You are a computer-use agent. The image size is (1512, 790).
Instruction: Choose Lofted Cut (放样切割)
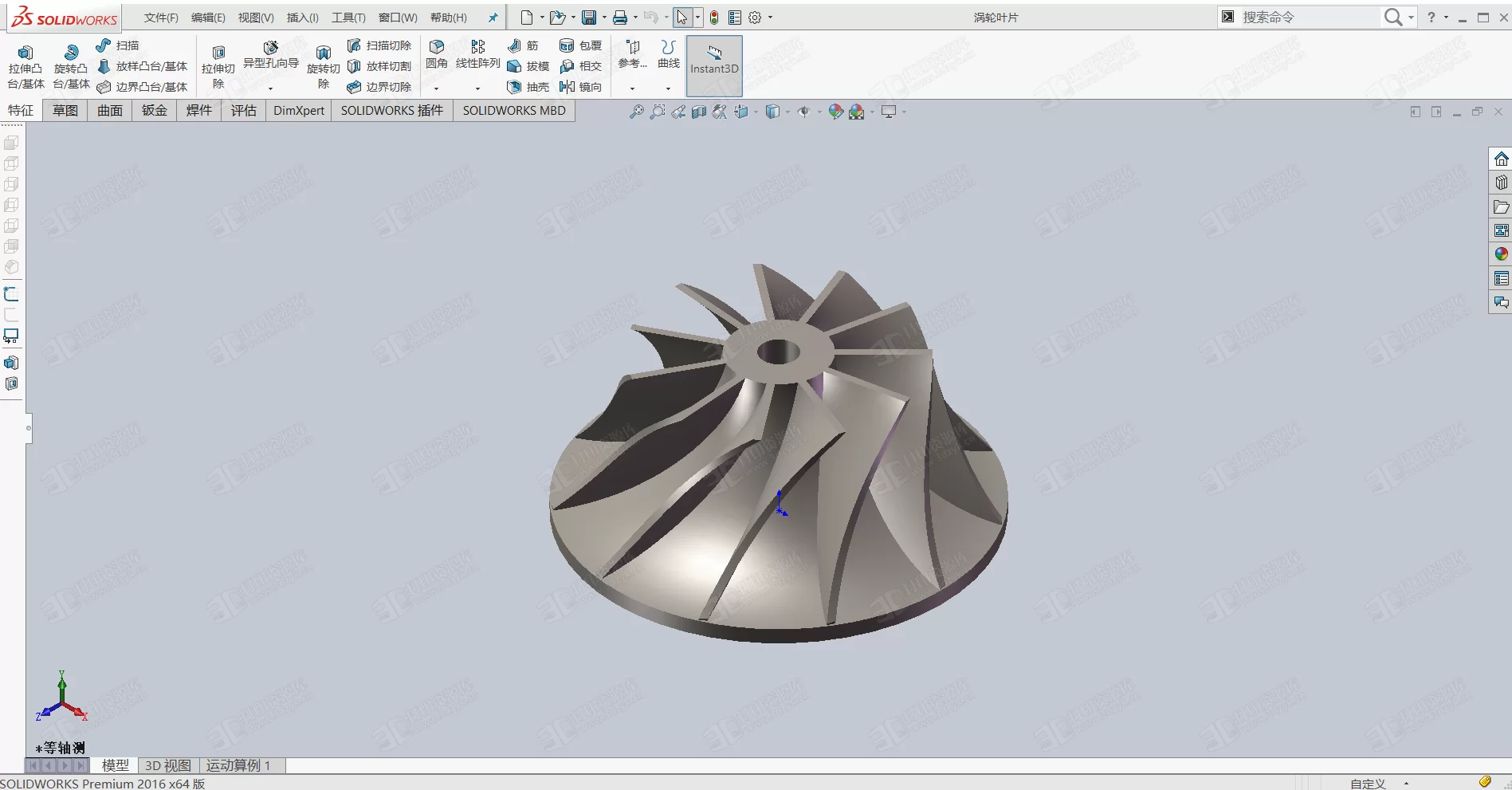[x=379, y=66]
